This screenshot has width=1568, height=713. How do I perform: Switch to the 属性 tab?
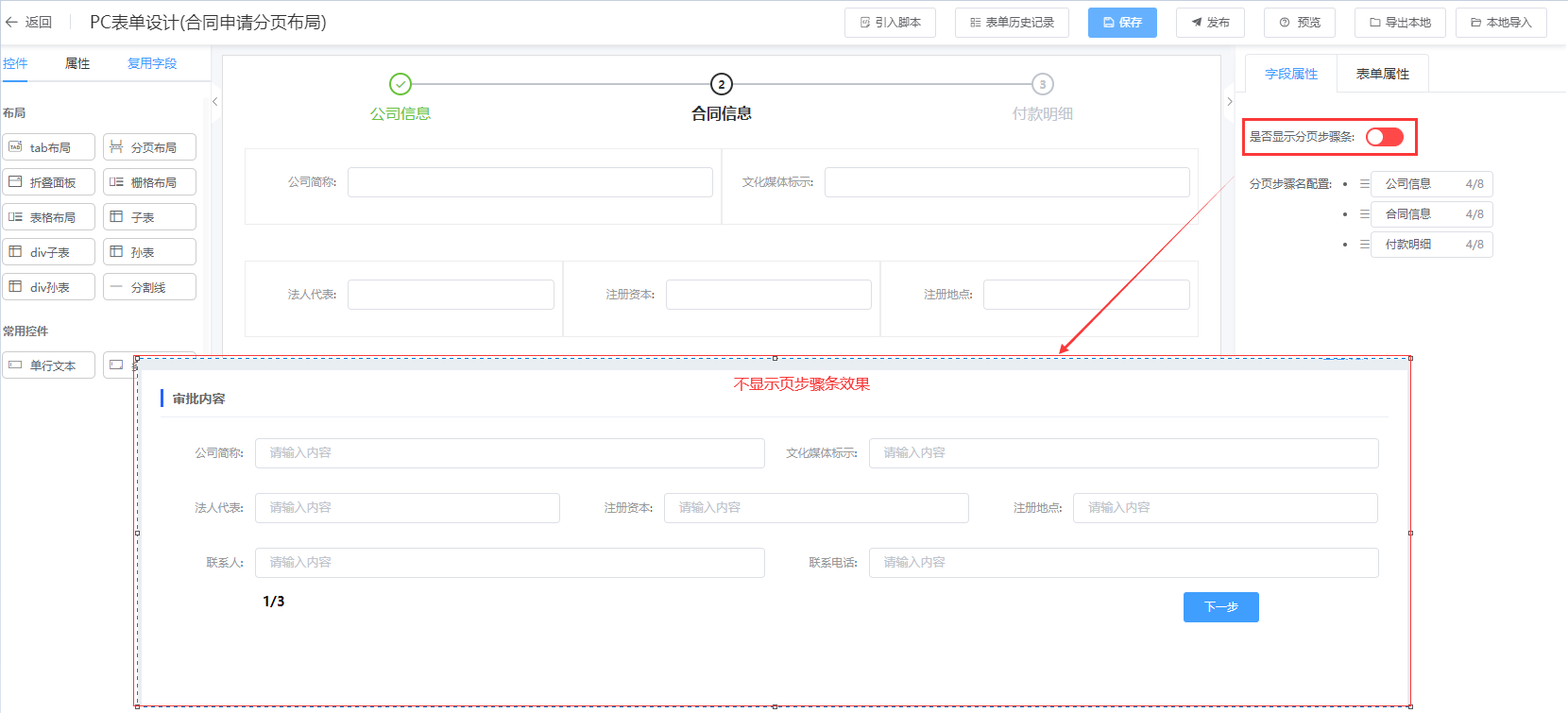(77, 63)
